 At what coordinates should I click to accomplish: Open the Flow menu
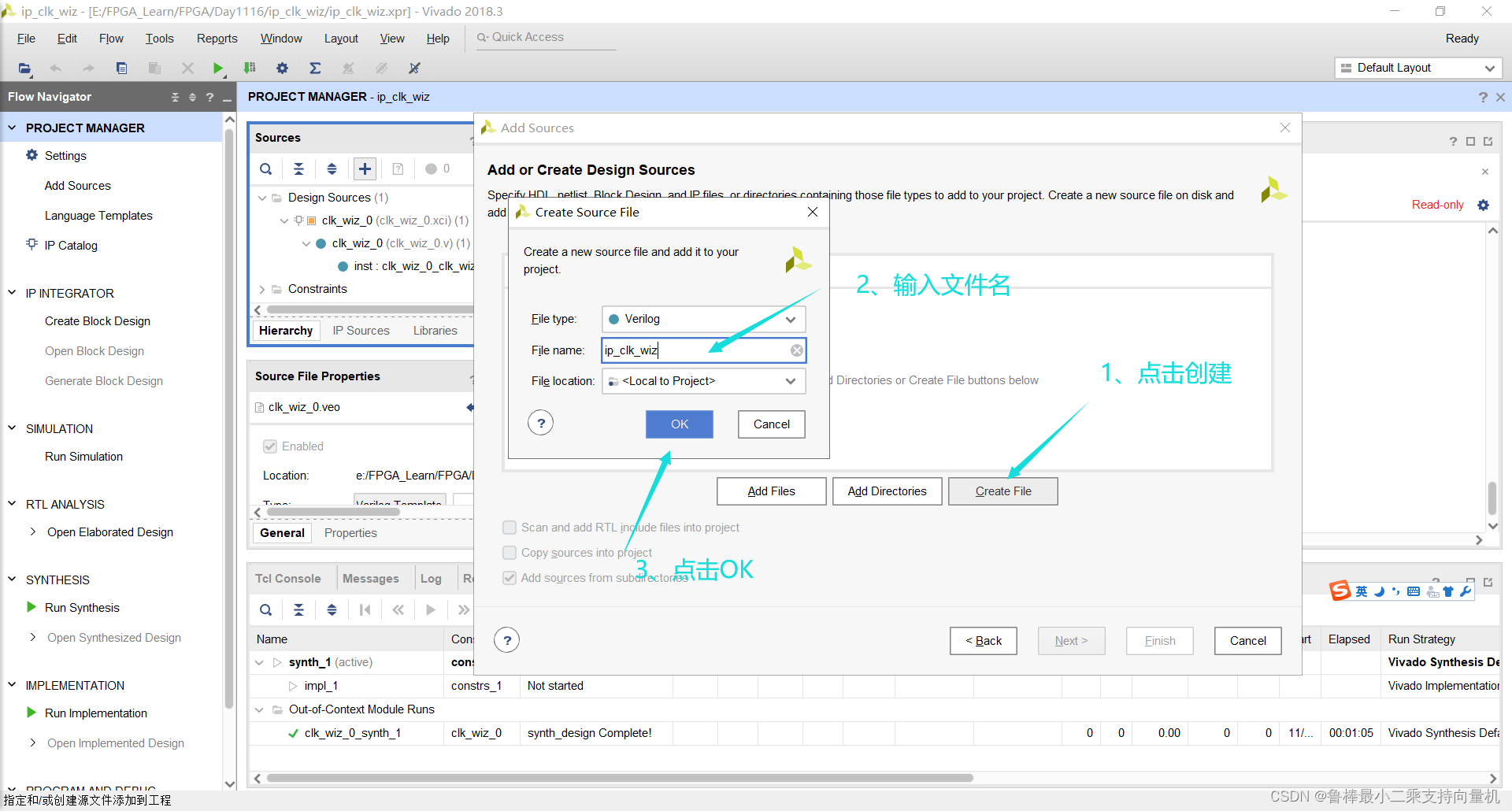[x=111, y=39]
